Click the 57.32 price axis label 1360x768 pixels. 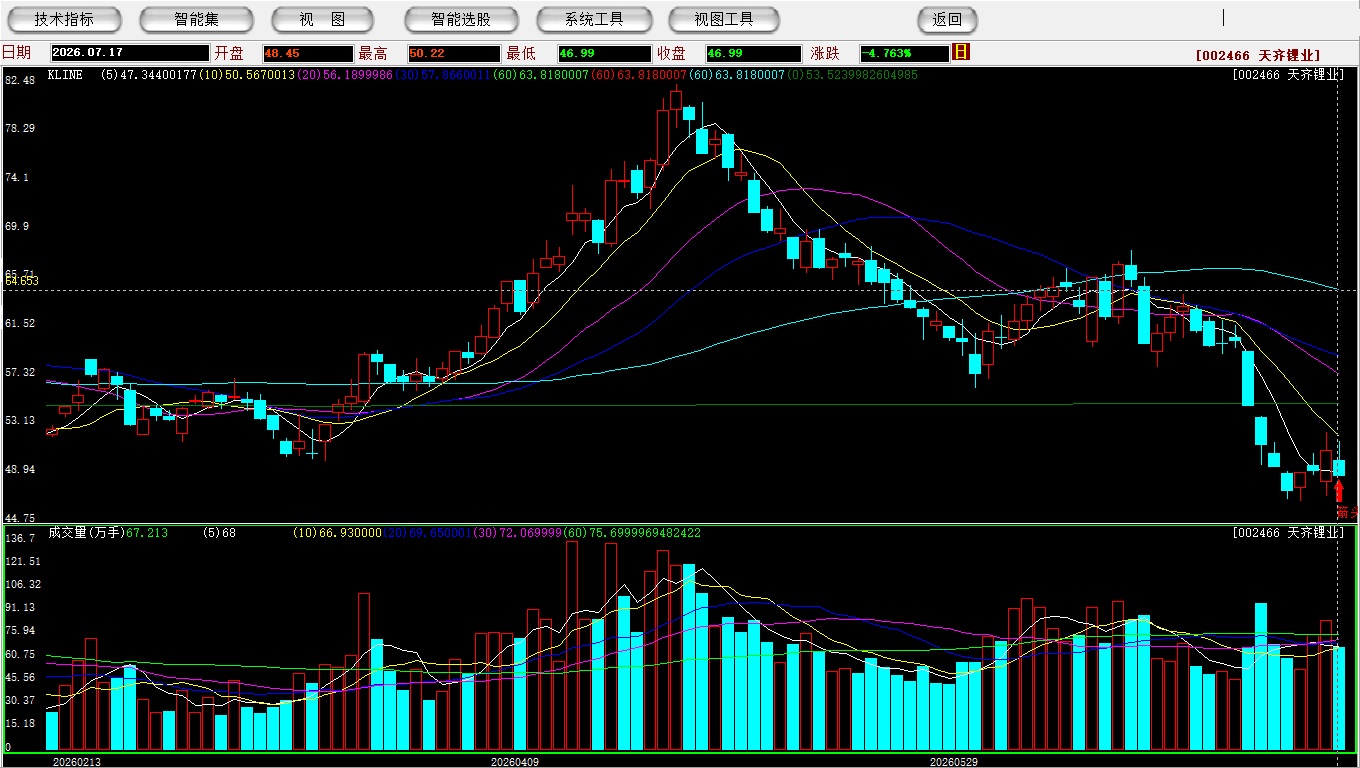point(20,372)
